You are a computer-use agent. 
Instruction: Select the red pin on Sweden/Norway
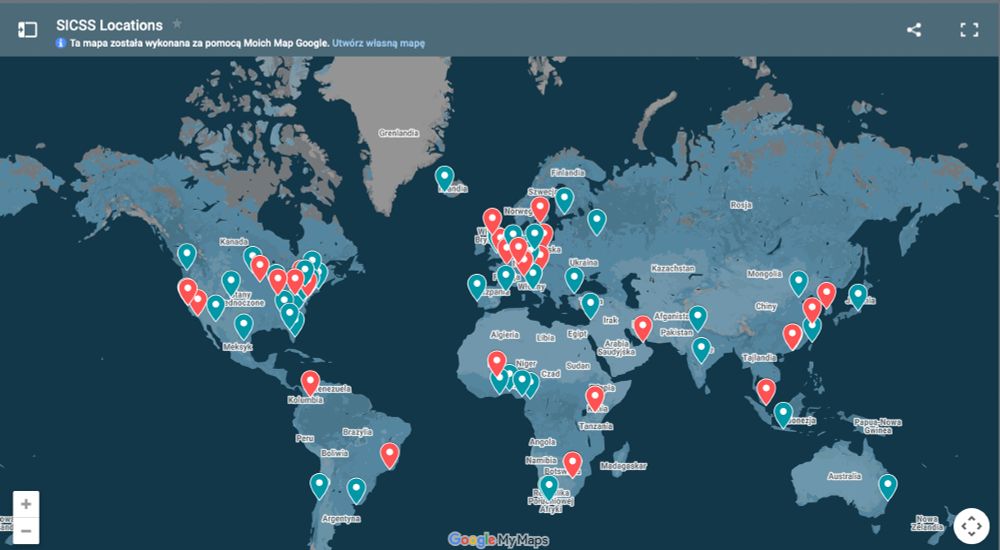tap(540, 209)
